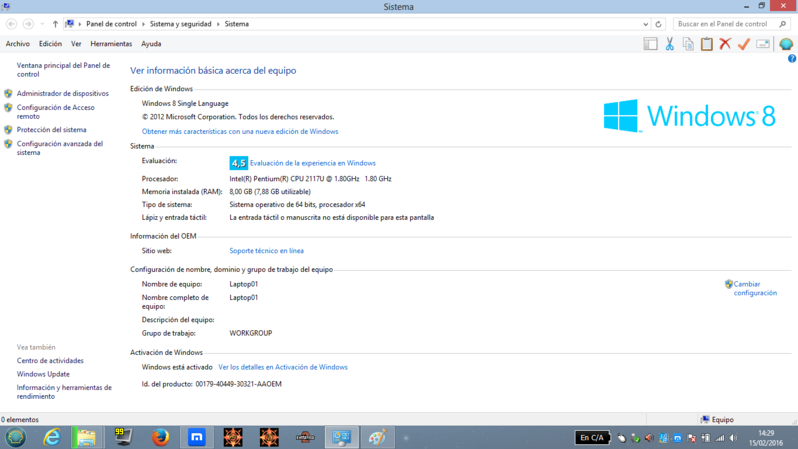Open Información y herramientas de rendimiento
This screenshot has width=798, height=449.
(x=64, y=392)
